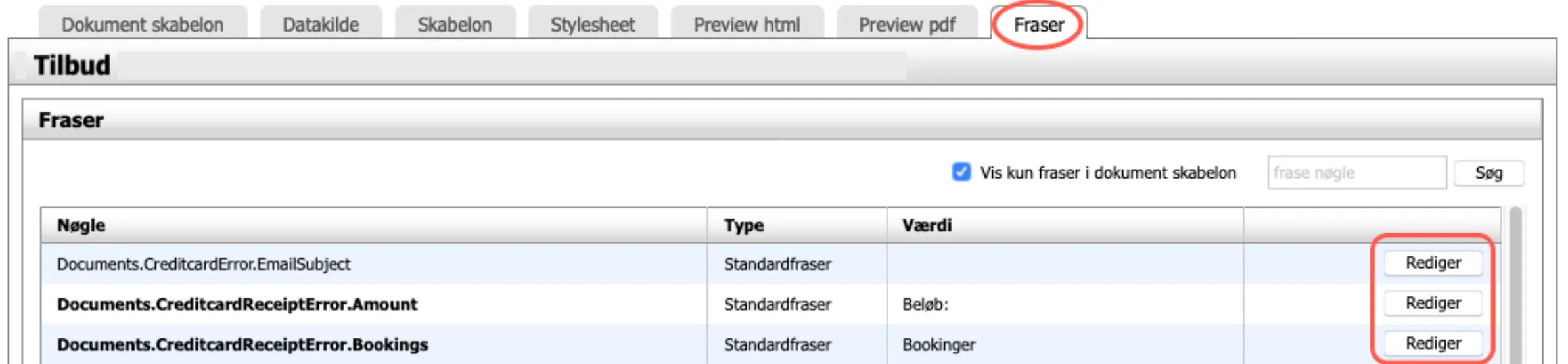The width and height of the screenshot is (1568, 364).
Task: Open the Preview html tab
Action: 747,24
